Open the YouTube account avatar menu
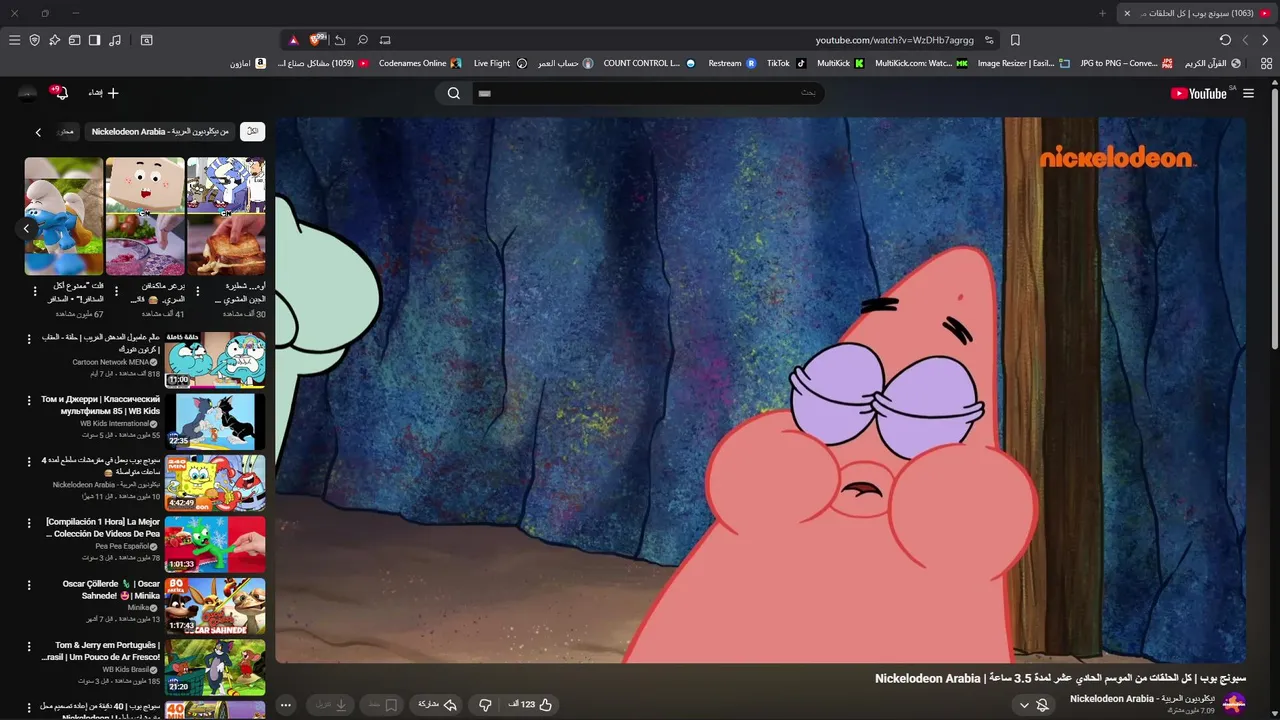The height and width of the screenshot is (720, 1280). 27,93
